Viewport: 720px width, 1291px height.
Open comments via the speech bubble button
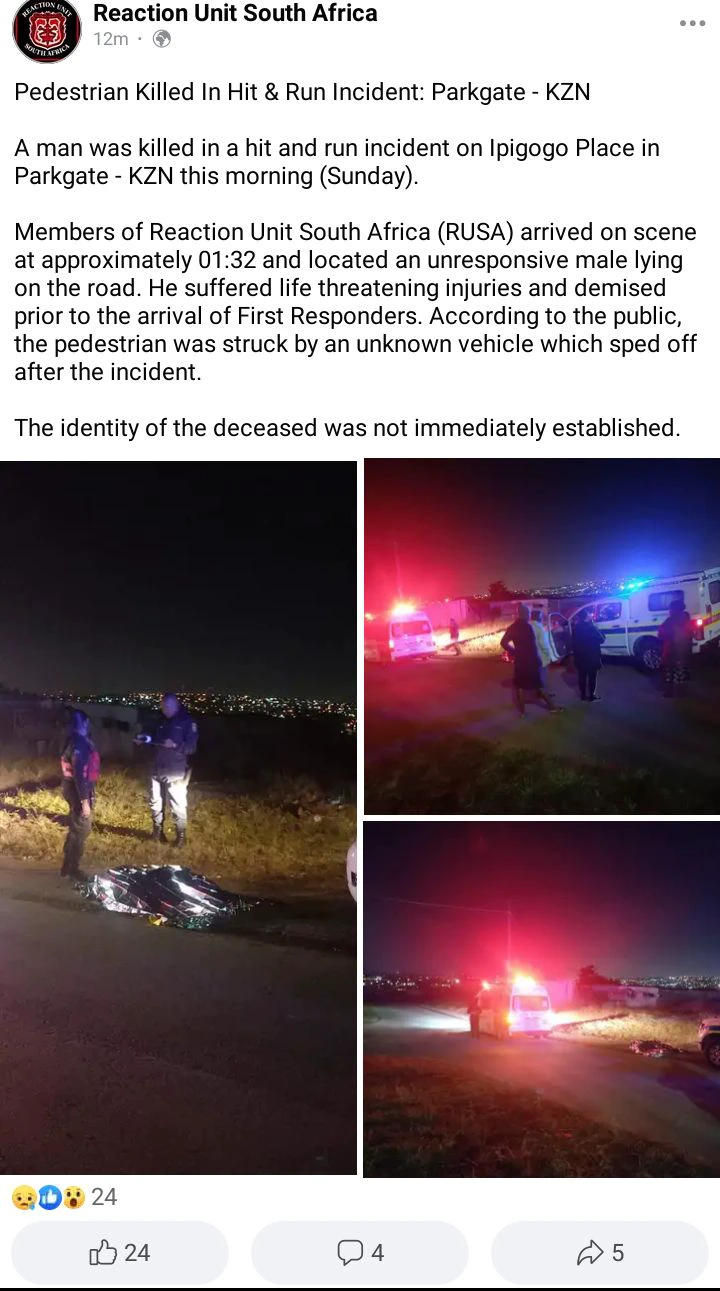(360, 1252)
